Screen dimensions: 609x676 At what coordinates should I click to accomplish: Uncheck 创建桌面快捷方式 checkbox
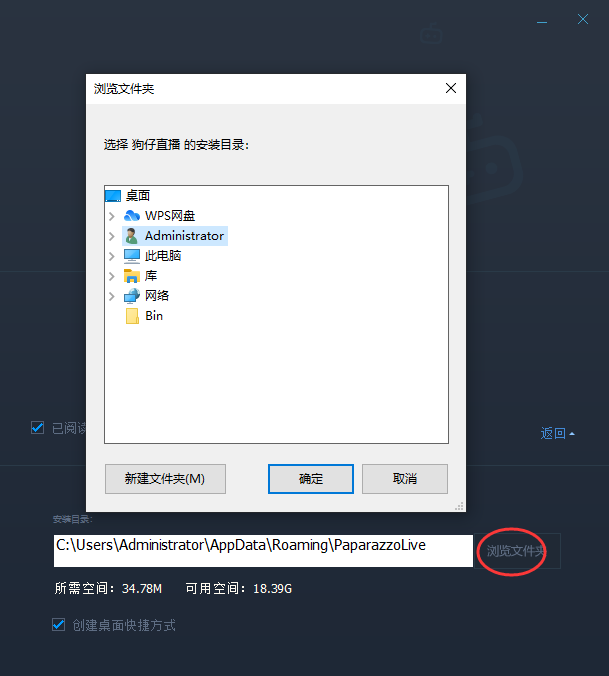pyautogui.click(x=59, y=625)
